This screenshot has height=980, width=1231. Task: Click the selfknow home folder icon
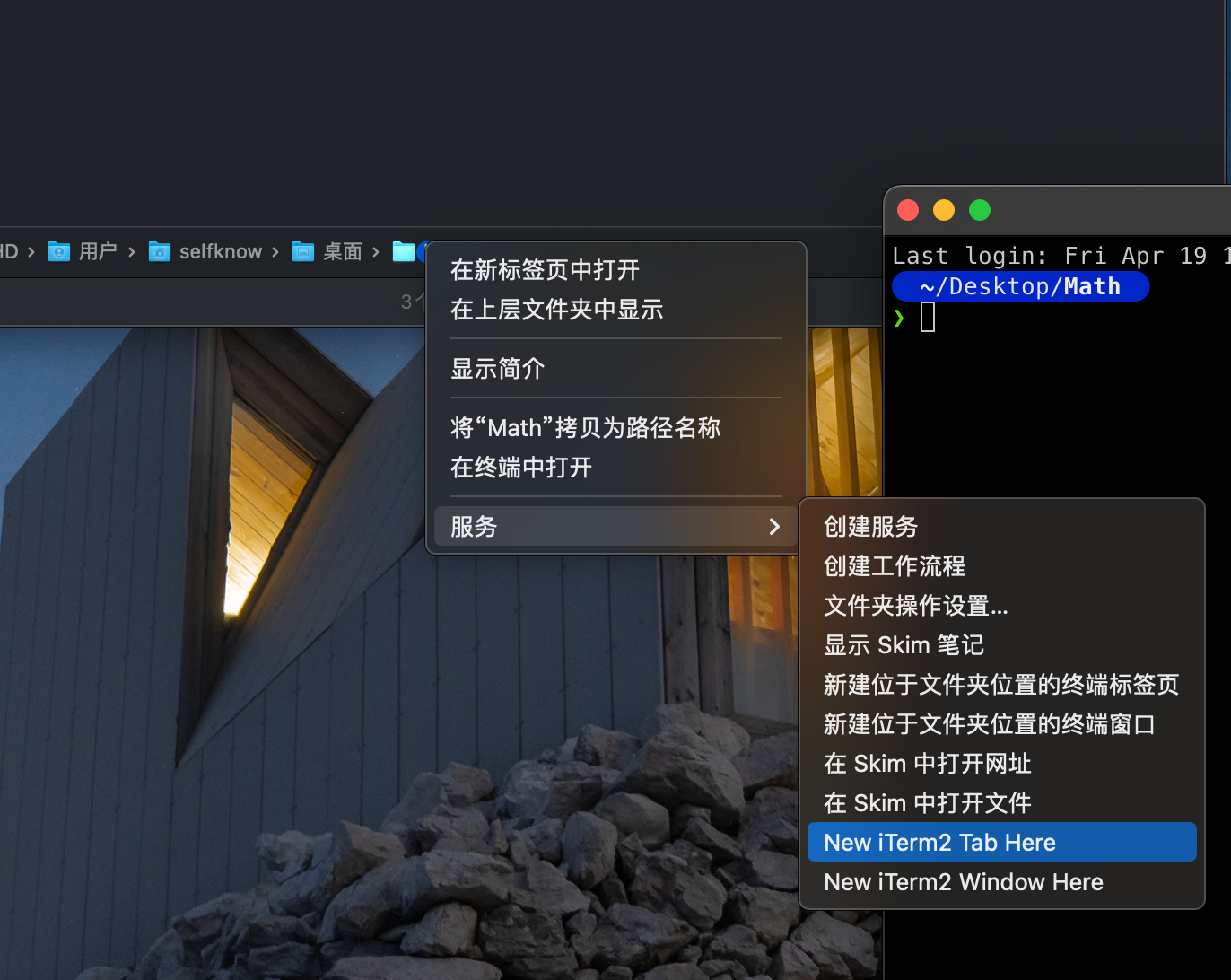coord(160,252)
